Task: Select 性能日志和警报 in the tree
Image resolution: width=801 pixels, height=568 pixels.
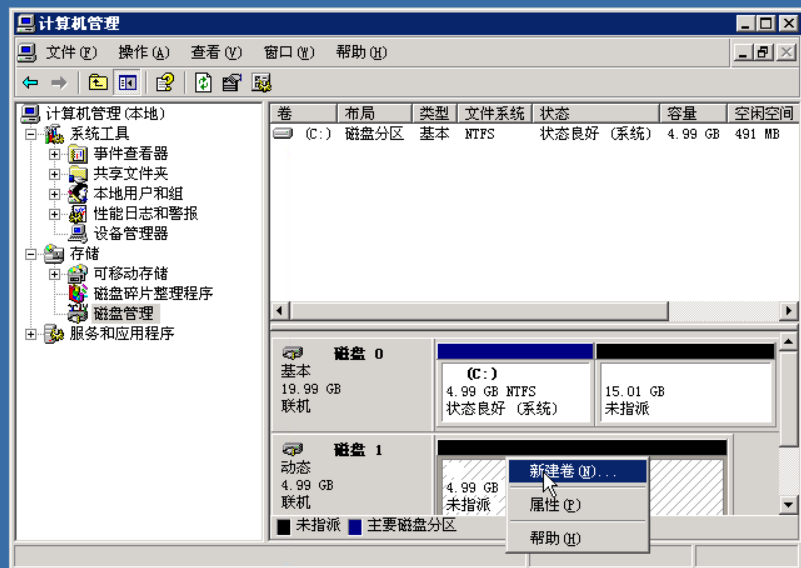Action: (x=145, y=214)
